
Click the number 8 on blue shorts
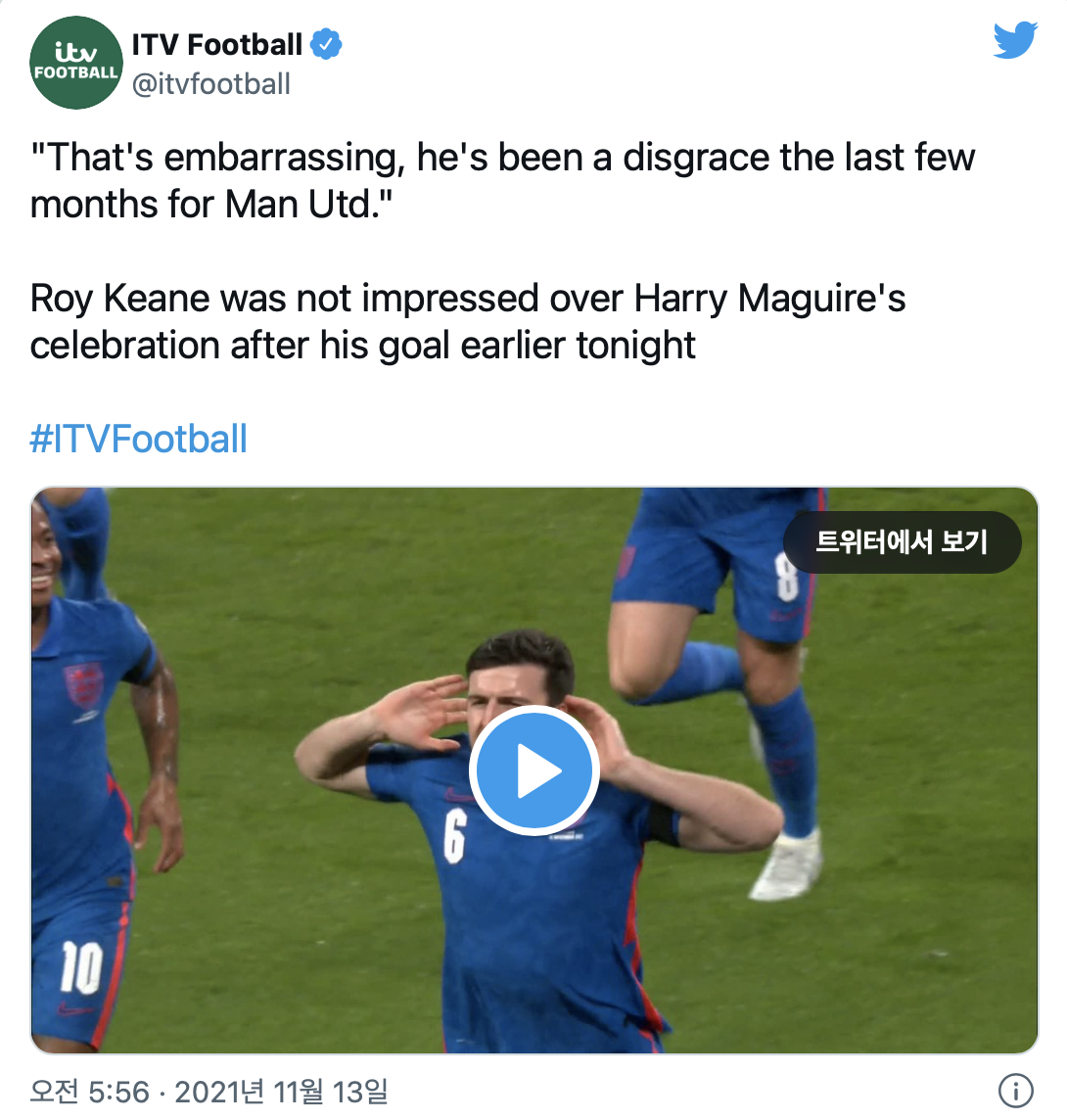[787, 579]
